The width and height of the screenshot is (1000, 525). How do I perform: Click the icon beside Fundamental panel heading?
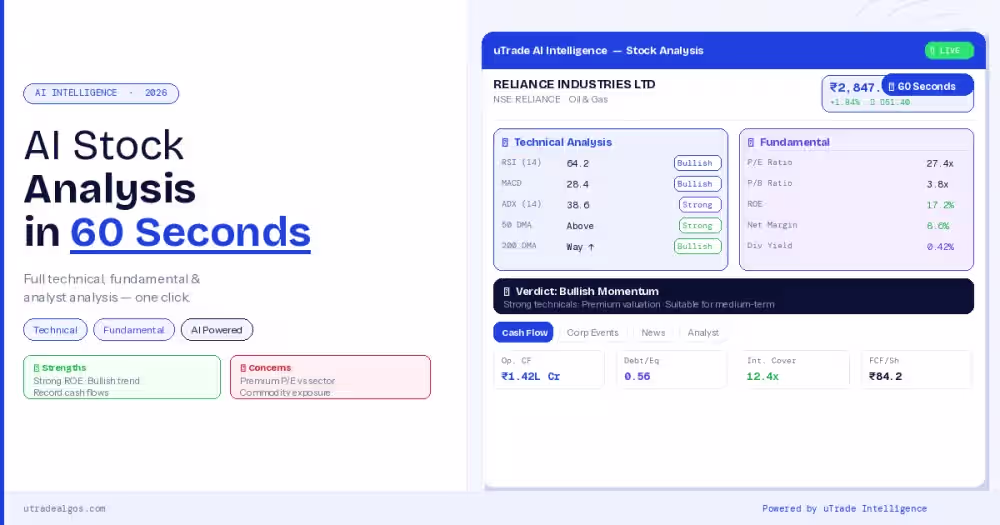[x=751, y=142]
